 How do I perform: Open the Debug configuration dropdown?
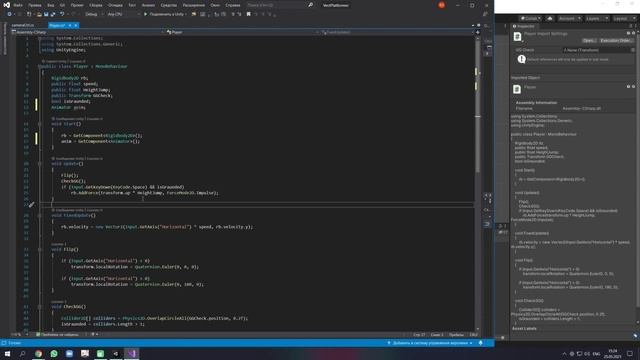coord(94,14)
